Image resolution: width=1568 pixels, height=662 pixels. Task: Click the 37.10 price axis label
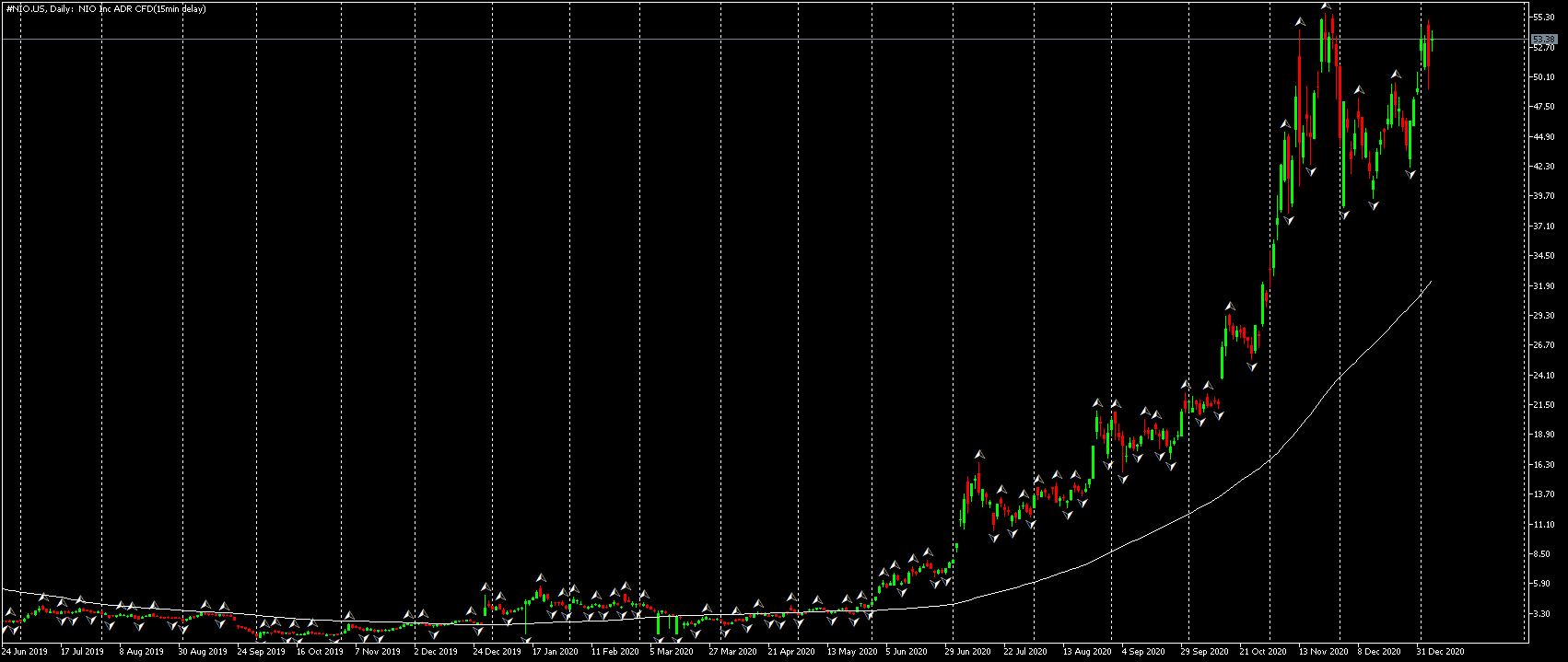tap(1544, 226)
